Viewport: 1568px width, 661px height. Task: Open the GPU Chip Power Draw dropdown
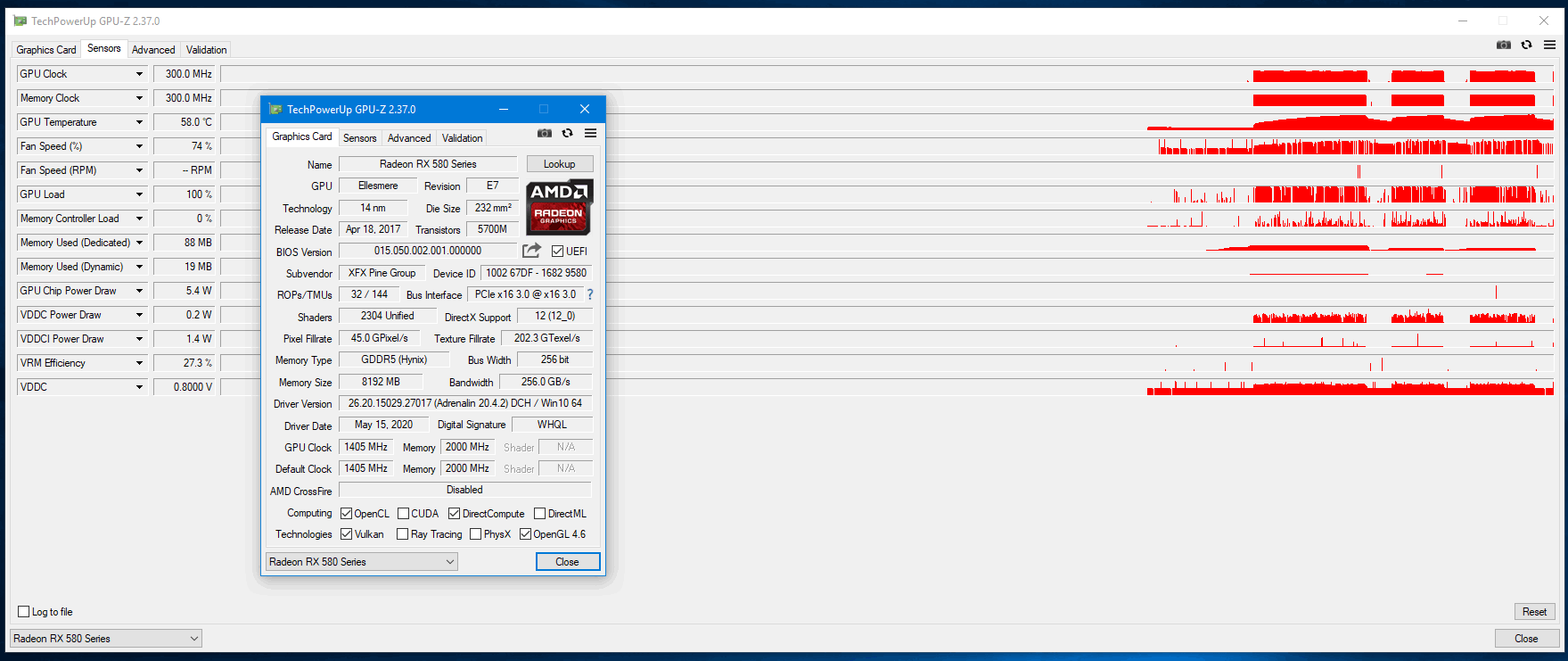pos(139,291)
